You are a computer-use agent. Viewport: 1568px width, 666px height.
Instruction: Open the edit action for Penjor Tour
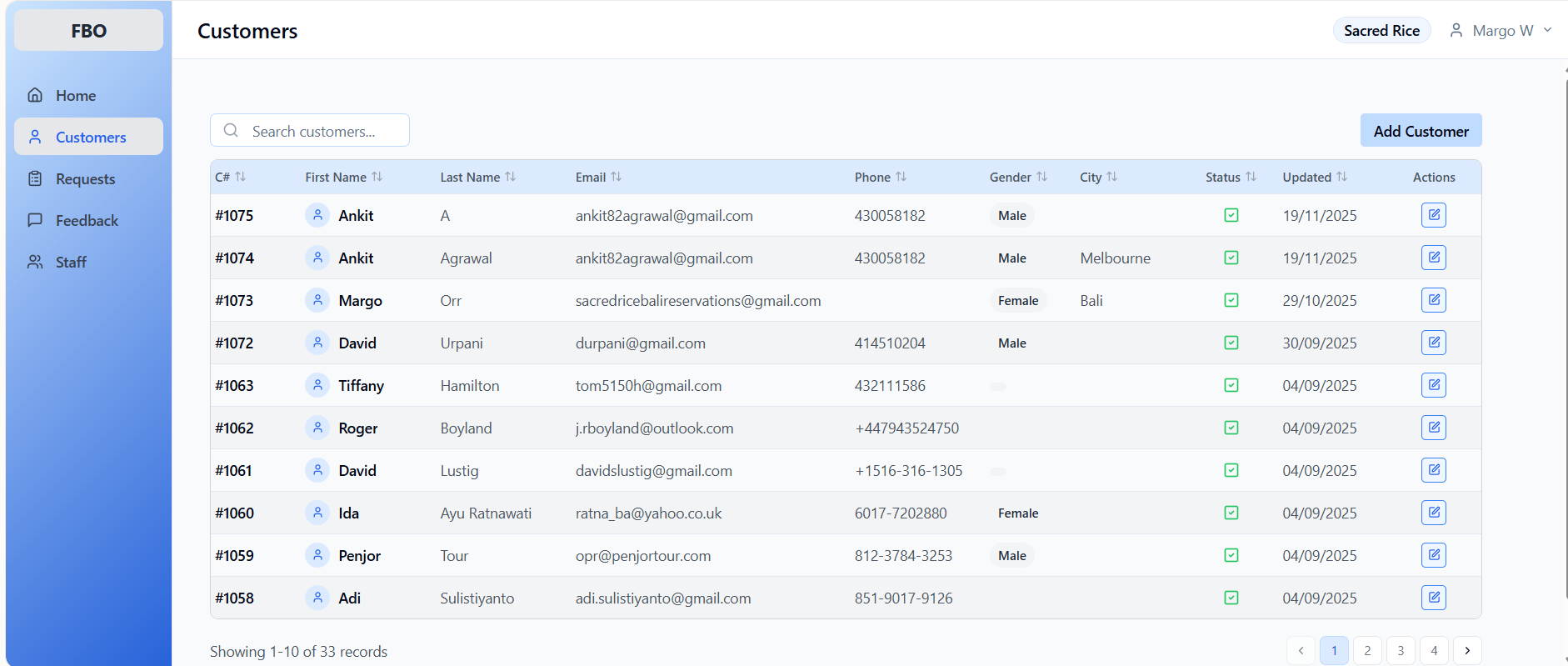(x=1433, y=555)
